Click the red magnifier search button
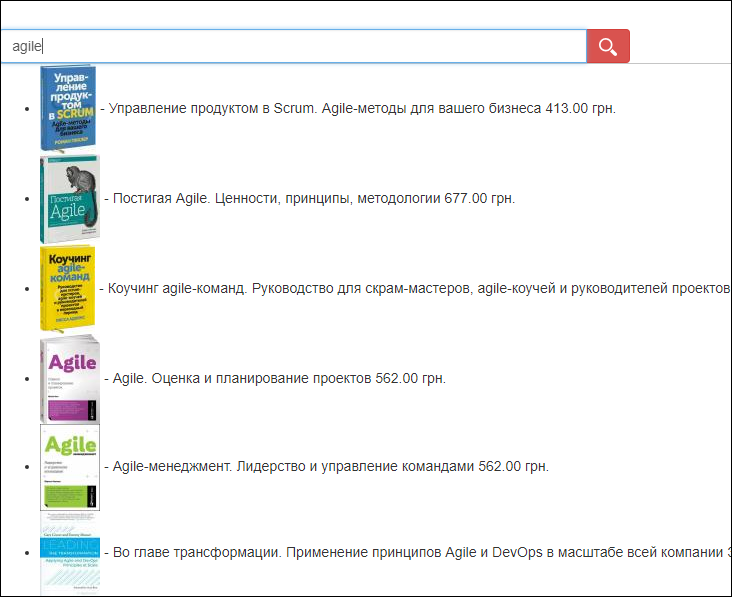 (607, 47)
